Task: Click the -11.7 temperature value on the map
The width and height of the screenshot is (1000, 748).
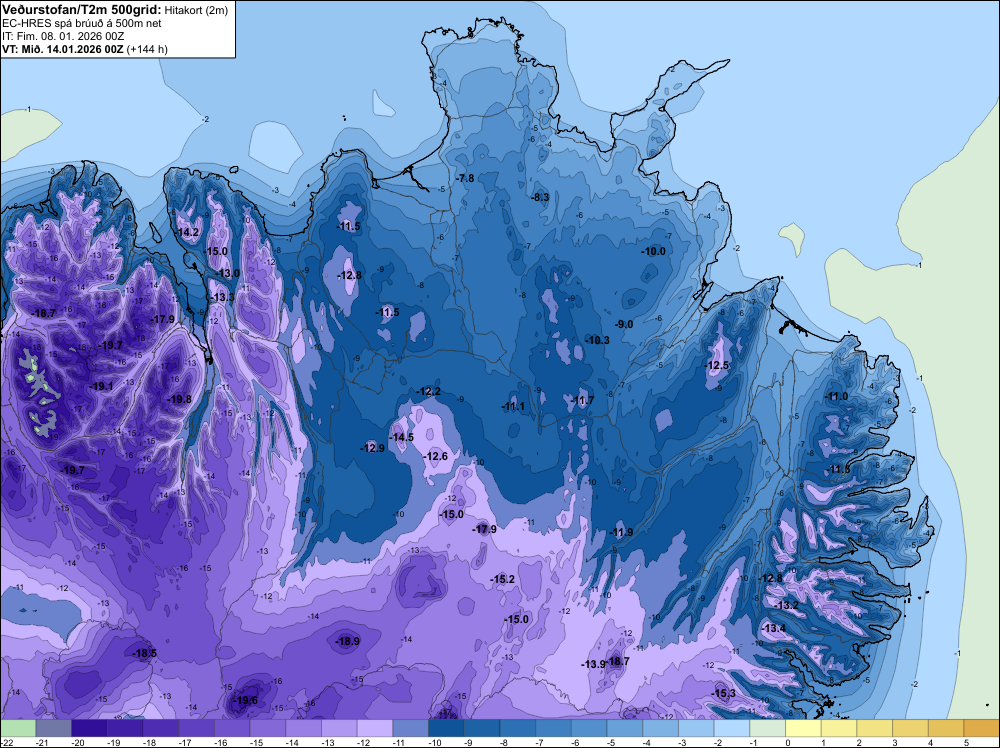Action: pyautogui.click(x=582, y=400)
